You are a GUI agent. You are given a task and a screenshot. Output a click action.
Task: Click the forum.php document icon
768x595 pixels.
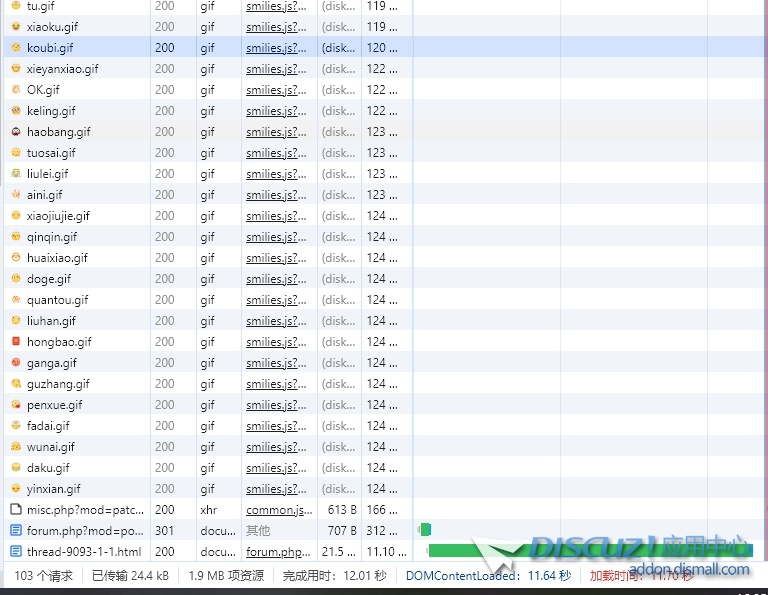pos(16,530)
